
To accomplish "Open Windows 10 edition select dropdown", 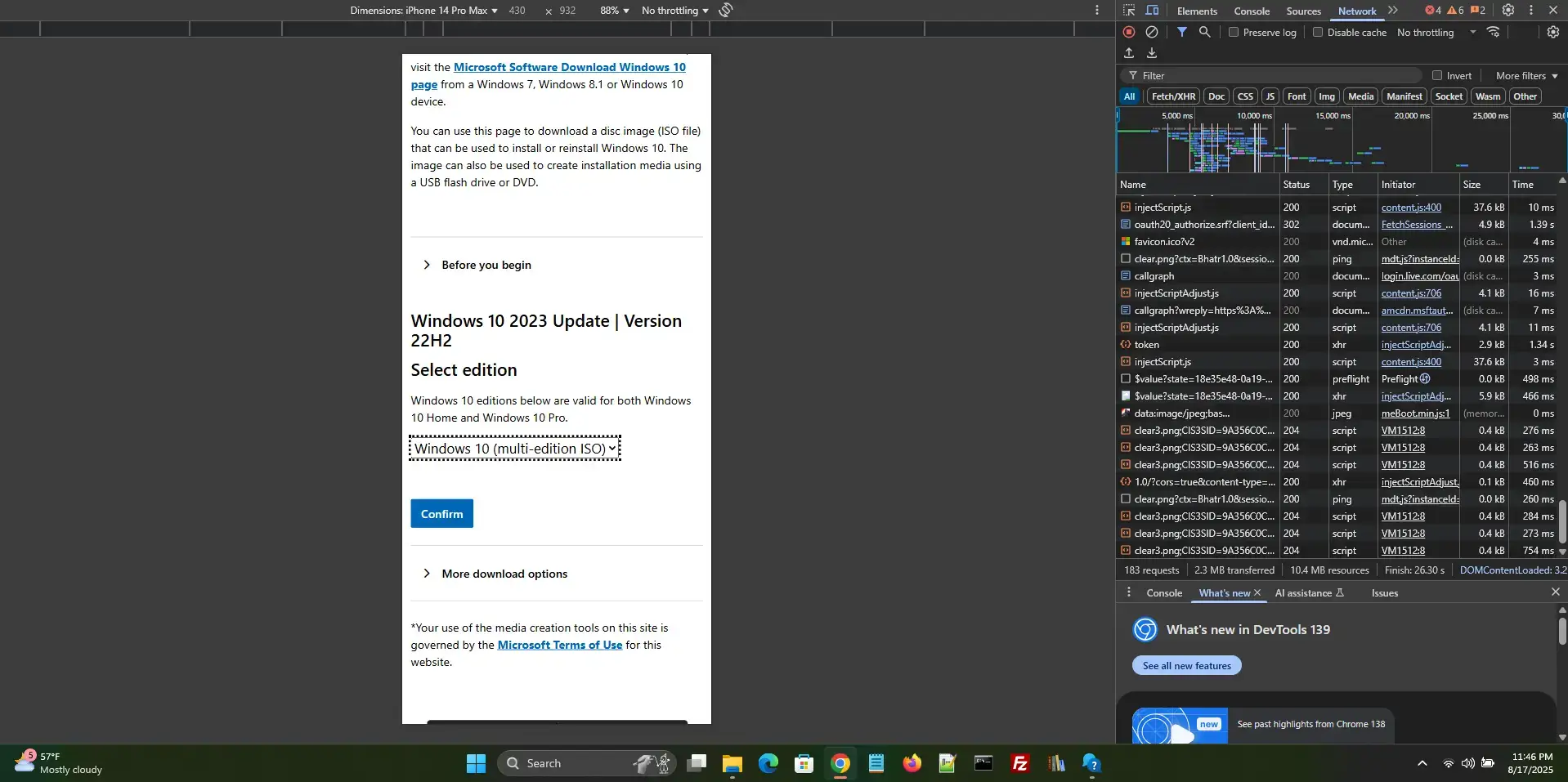I will tap(515, 448).
